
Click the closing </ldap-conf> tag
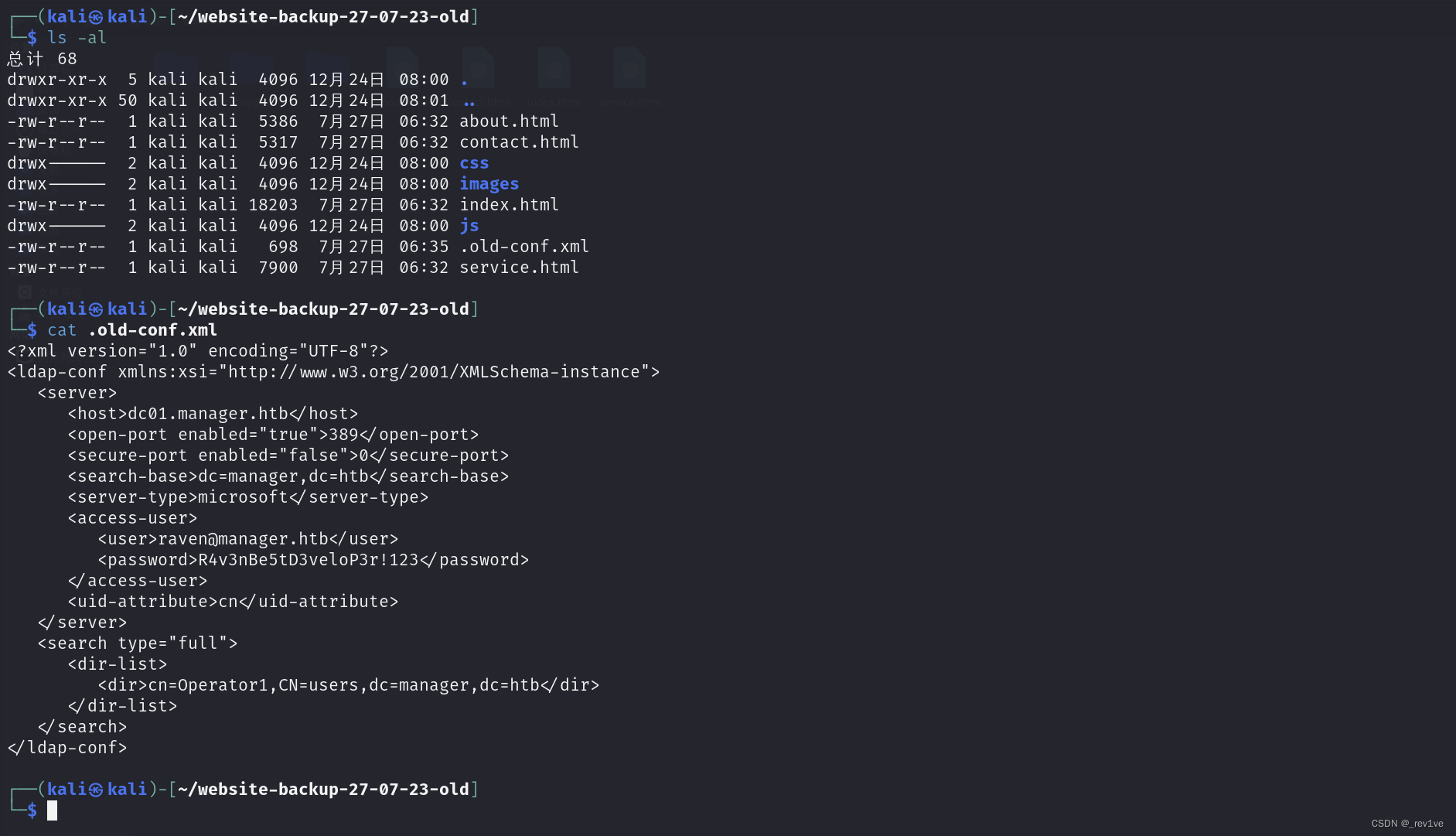pyautogui.click(x=67, y=748)
